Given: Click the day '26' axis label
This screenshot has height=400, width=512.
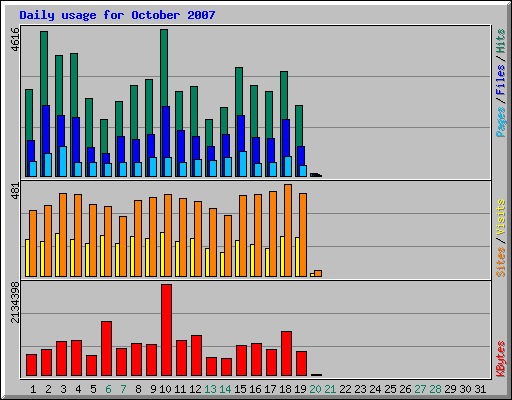Looking at the screenshot, I should (x=405, y=389).
